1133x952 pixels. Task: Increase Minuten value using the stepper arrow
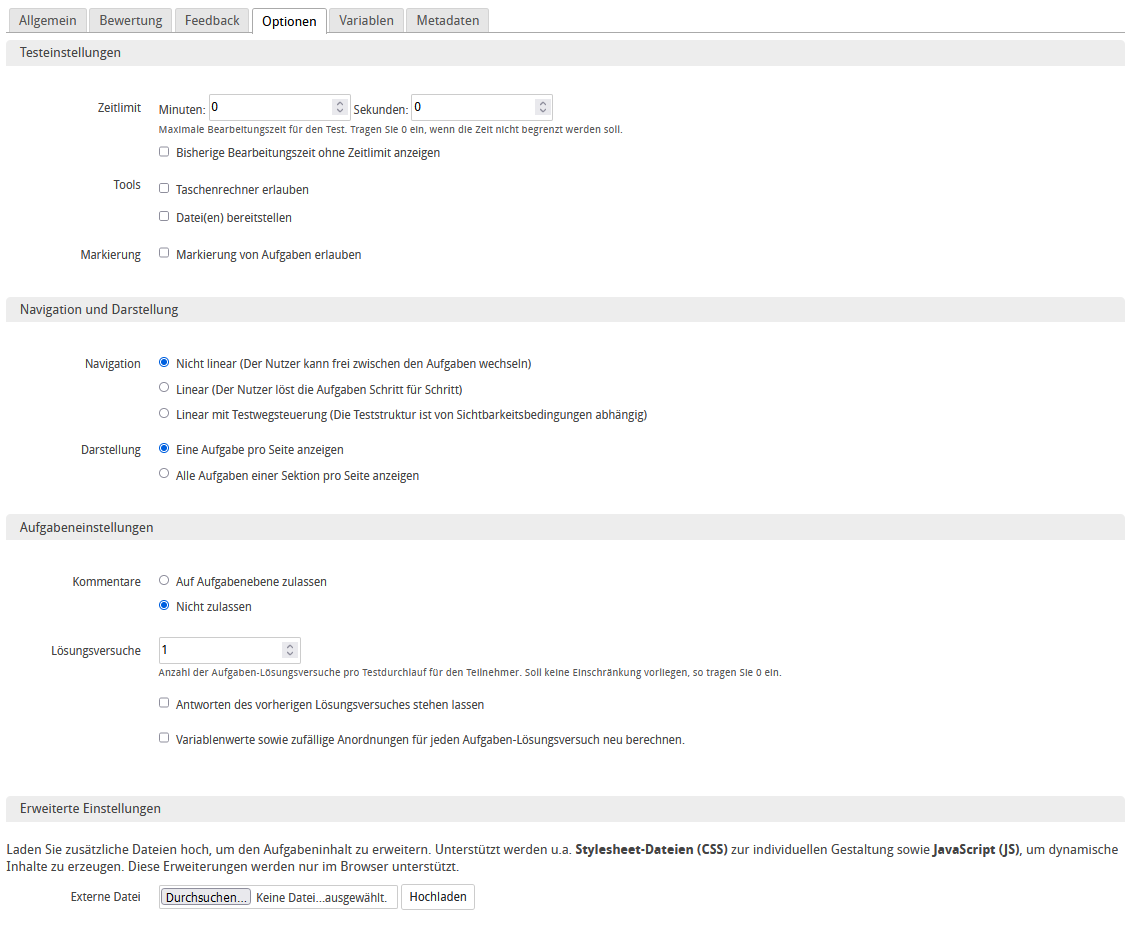[340, 103]
